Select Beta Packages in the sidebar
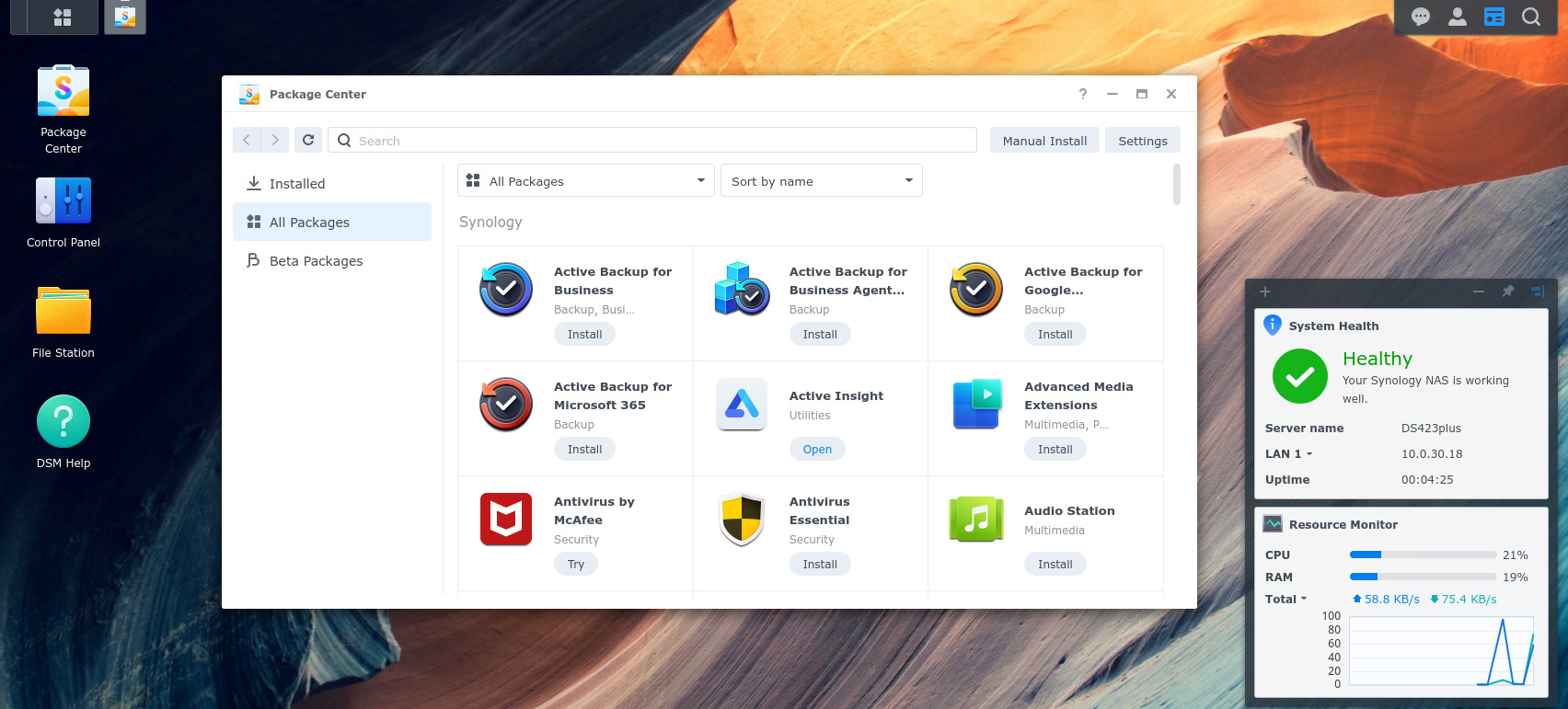The height and width of the screenshot is (709, 1568). pos(332,260)
